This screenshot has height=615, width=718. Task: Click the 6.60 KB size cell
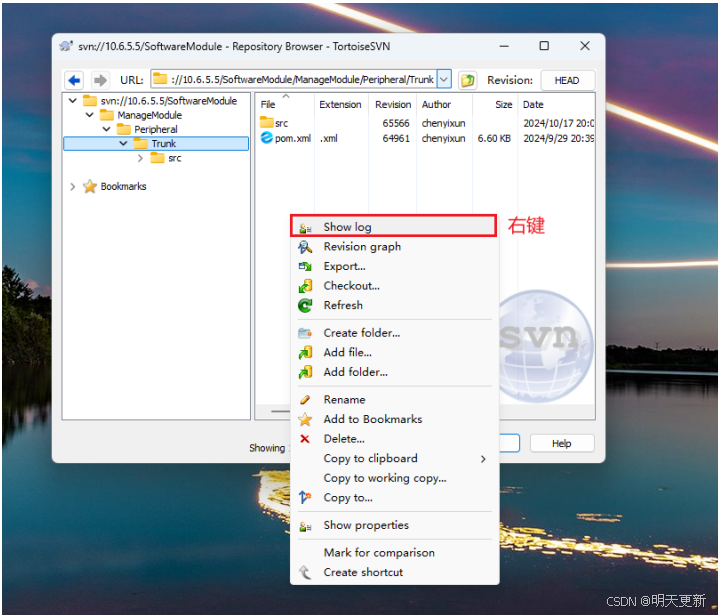tap(494, 138)
